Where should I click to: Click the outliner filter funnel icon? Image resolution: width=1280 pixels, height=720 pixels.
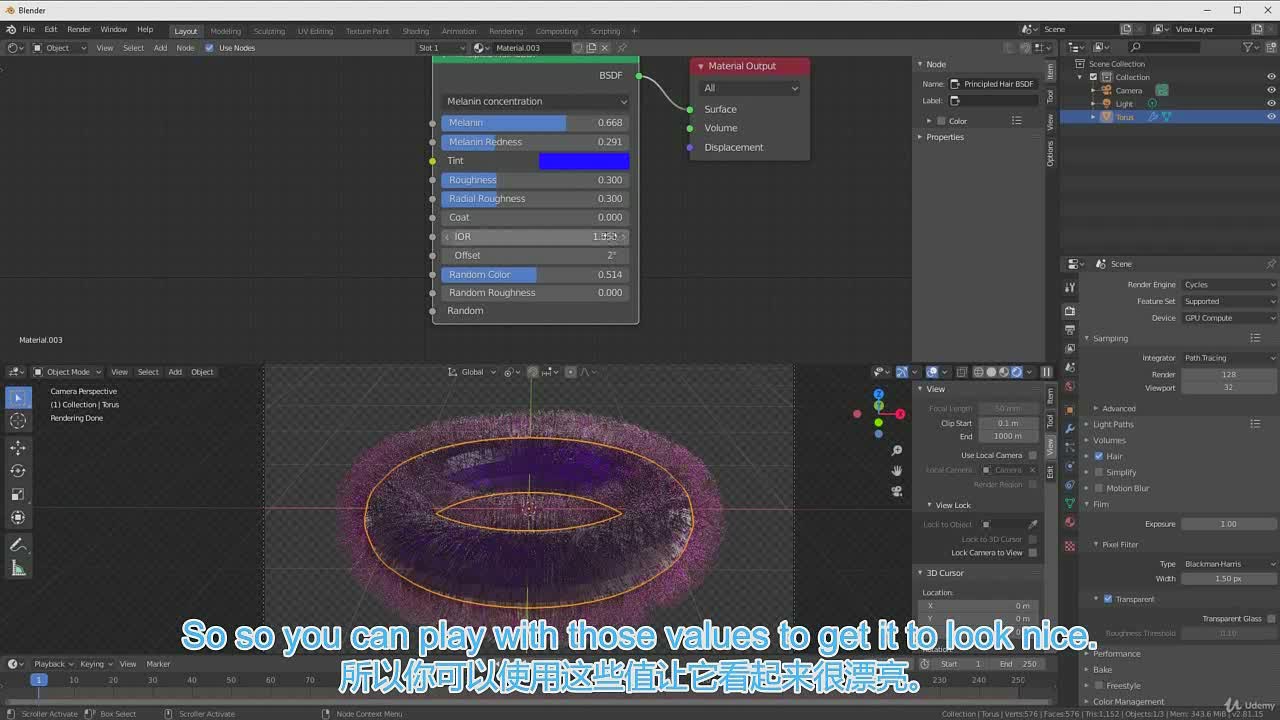(1249, 47)
